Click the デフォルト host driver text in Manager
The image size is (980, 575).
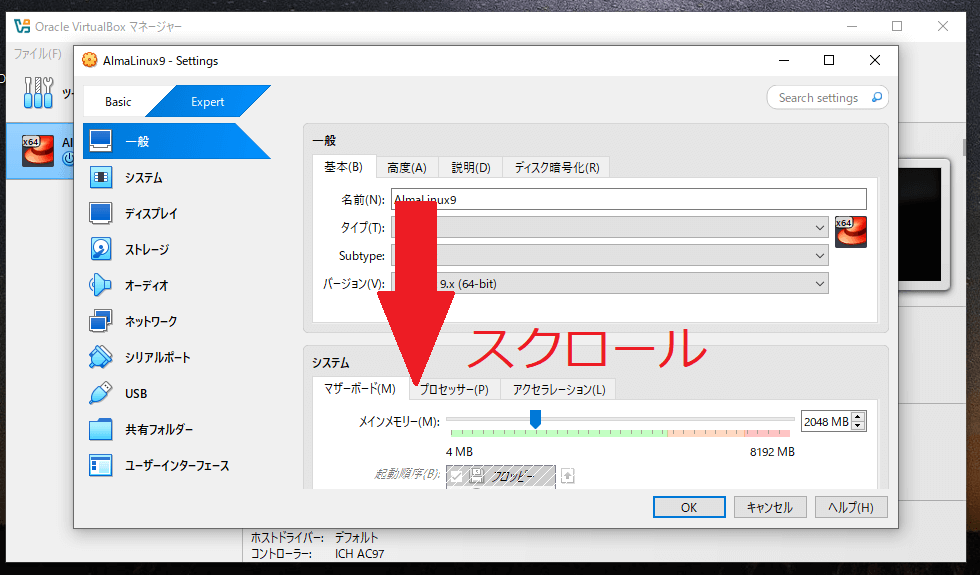356,538
